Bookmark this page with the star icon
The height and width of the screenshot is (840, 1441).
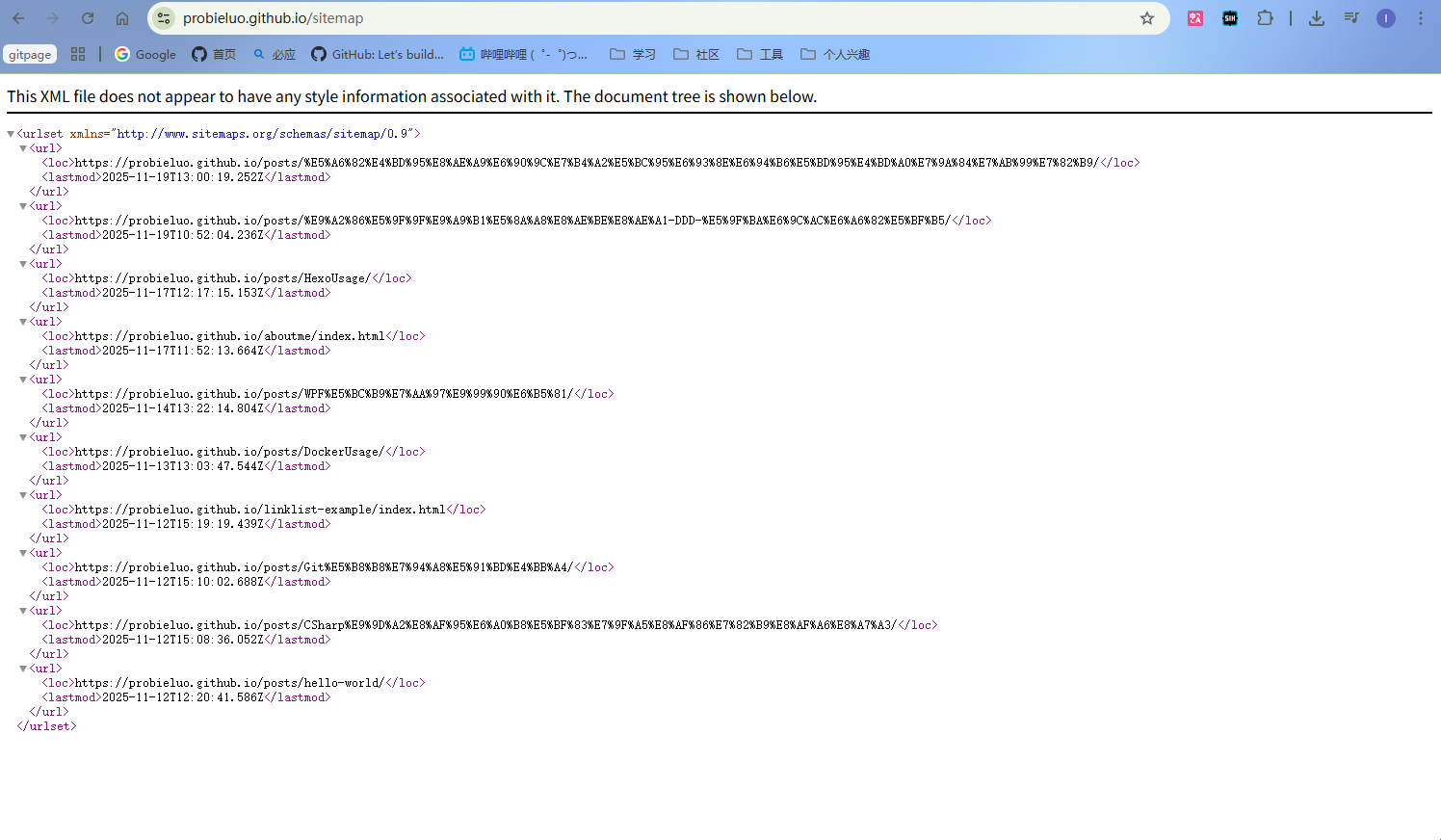(x=1146, y=18)
